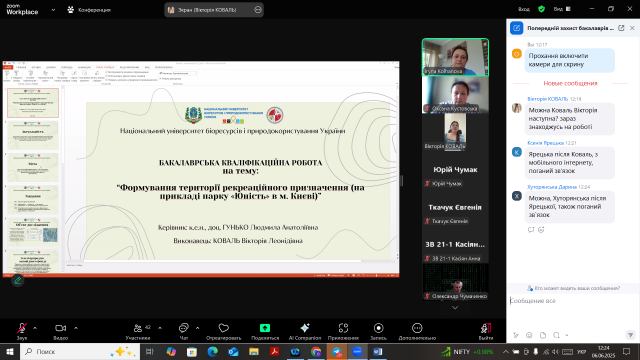640x360 pixels.
Task: Attach a file in chat input
Action: (x=543, y=335)
